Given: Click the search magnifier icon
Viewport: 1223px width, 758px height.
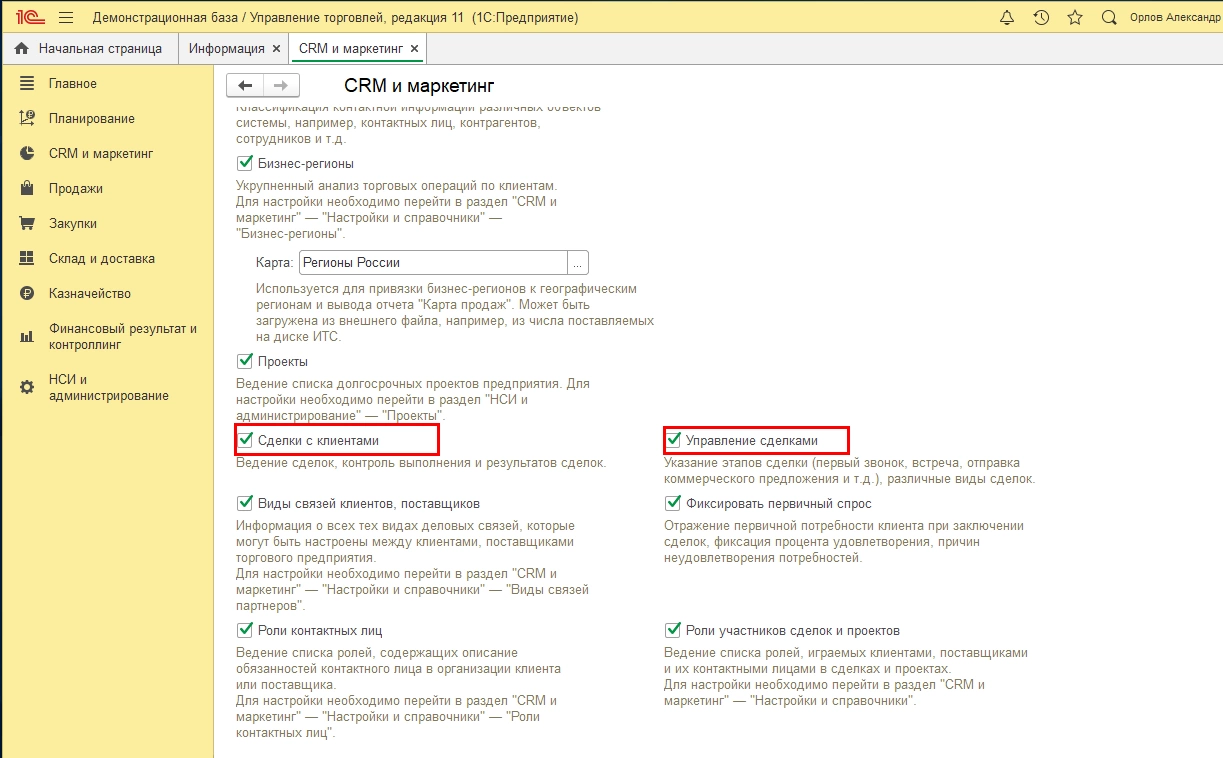Looking at the screenshot, I should coord(1108,18).
